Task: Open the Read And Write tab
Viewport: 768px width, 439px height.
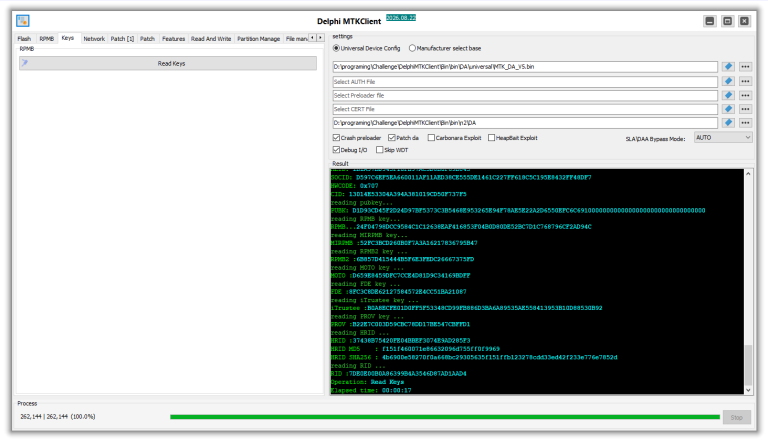Action: coord(211,39)
